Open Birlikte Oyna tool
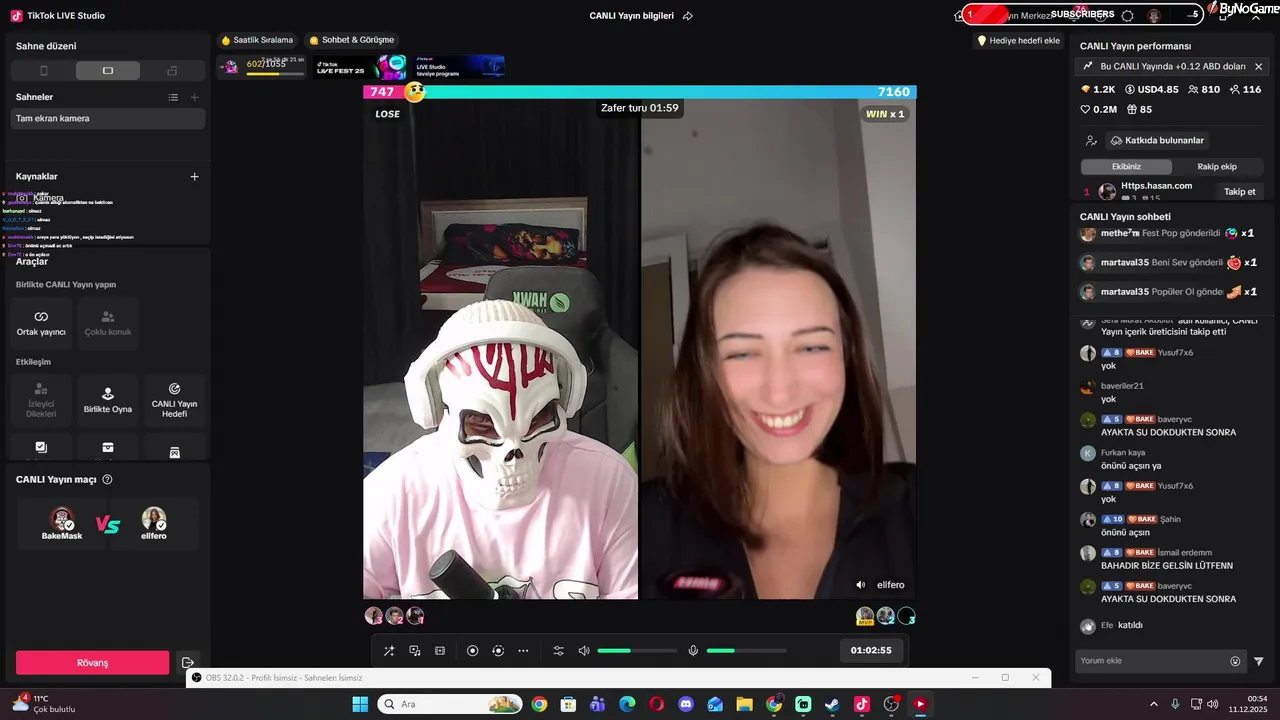This screenshot has width=1280, height=720. click(108, 400)
